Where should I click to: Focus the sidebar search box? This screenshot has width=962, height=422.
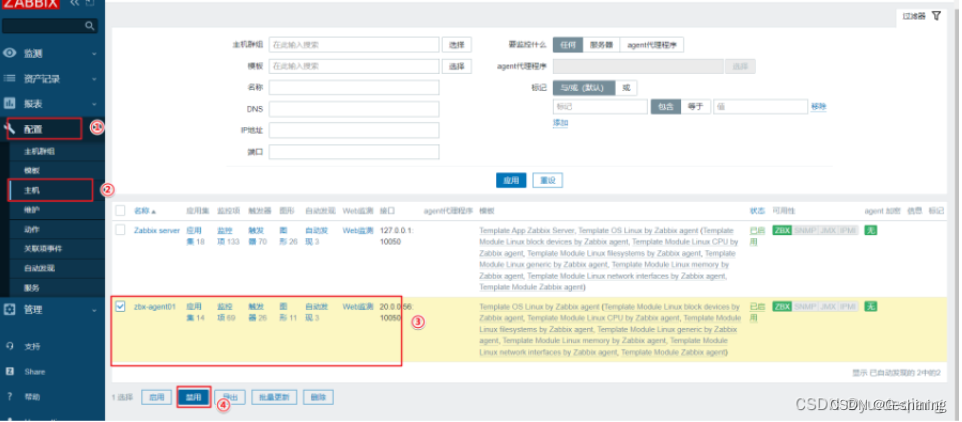tap(49, 26)
